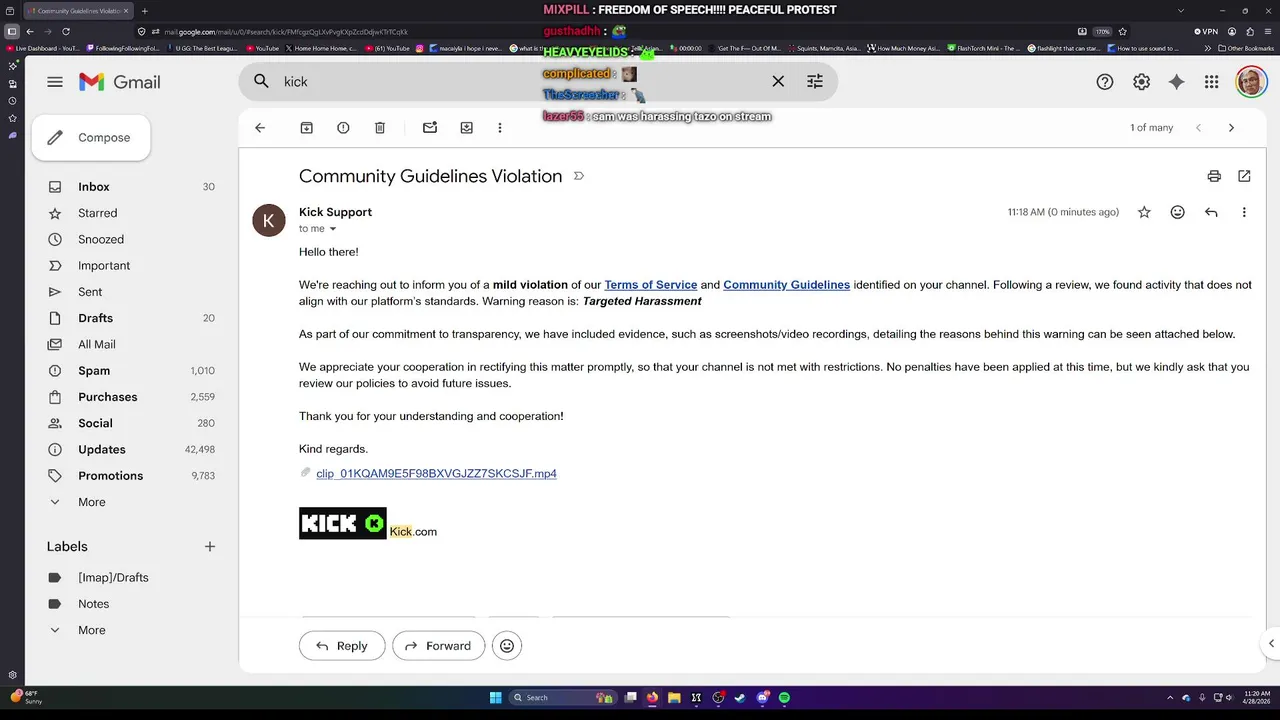This screenshot has height=720, width=1280.
Task: Expand recipient details arrow after 'to me'
Action: tap(333, 229)
